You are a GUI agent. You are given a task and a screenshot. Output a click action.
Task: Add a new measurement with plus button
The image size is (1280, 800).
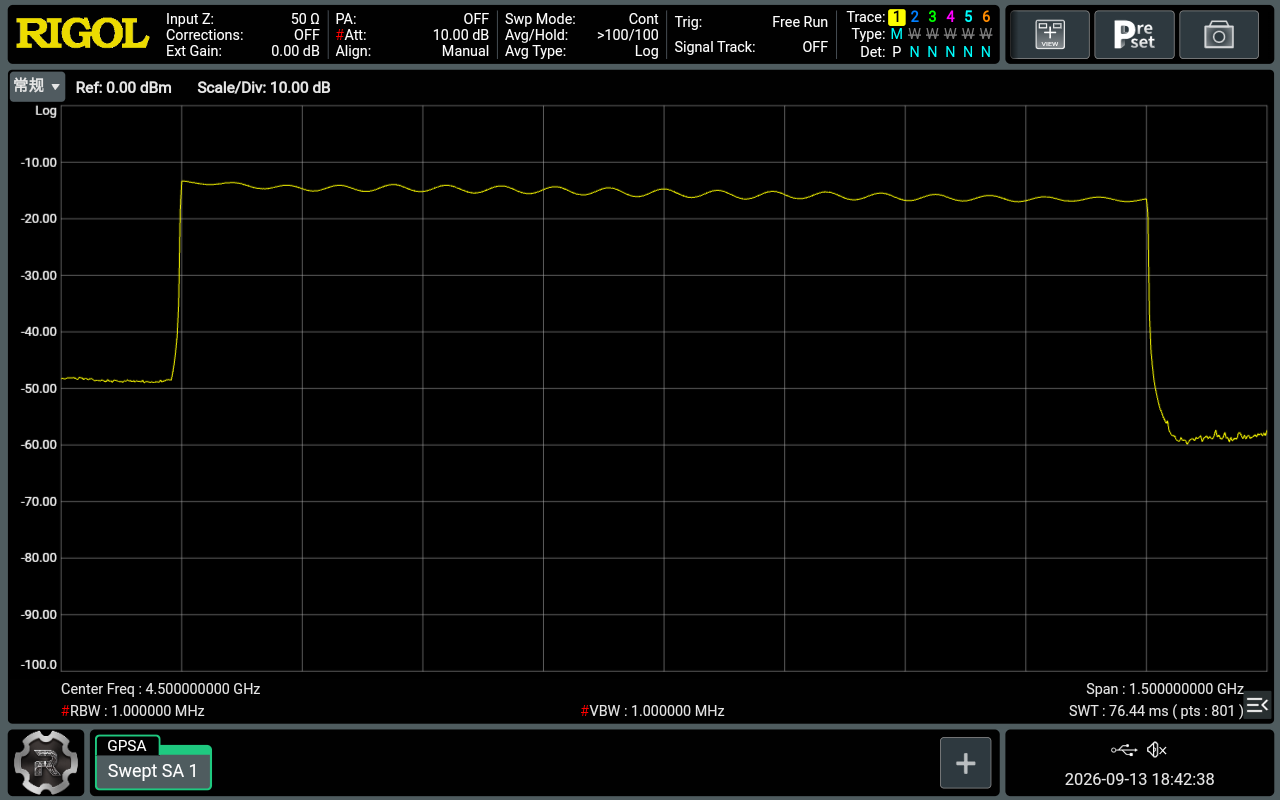click(x=965, y=763)
